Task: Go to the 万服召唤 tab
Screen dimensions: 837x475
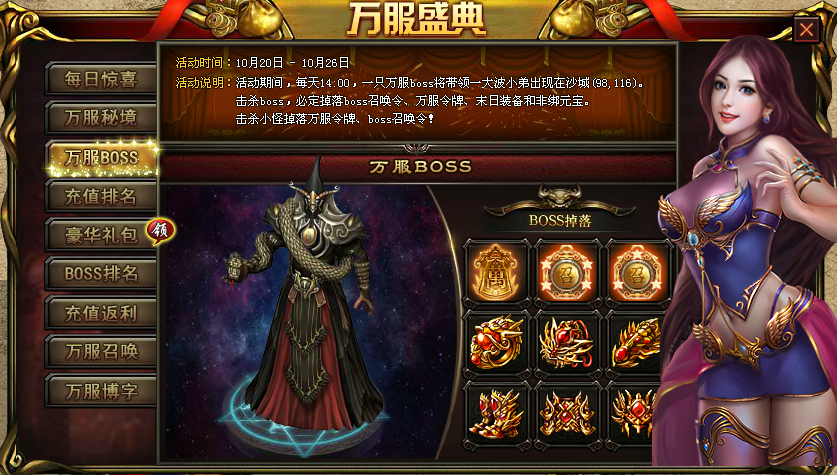Action: [x=101, y=352]
